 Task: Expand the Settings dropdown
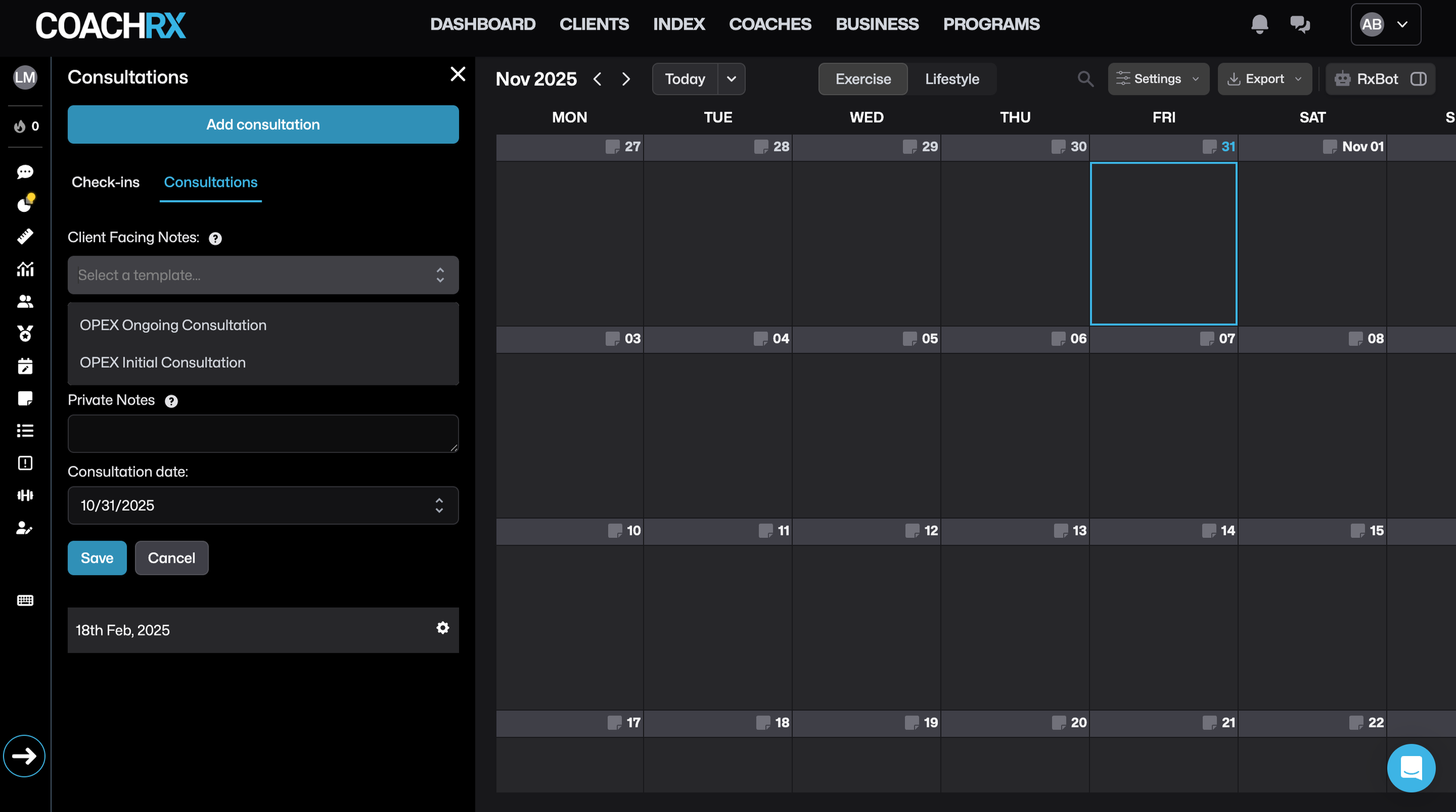(1157, 79)
